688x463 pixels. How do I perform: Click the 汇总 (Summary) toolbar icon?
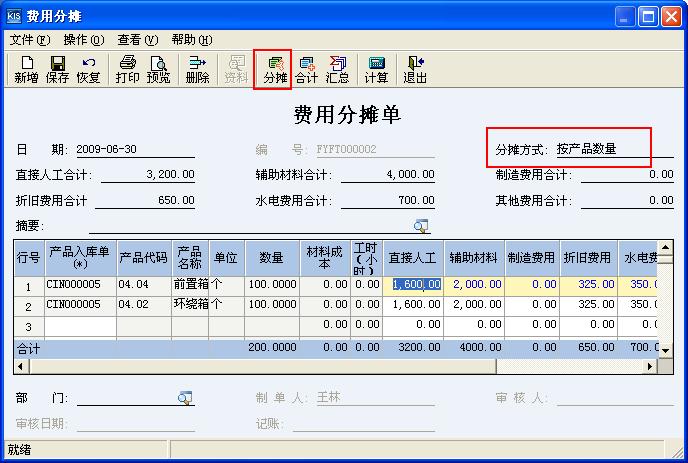(337, 70)
